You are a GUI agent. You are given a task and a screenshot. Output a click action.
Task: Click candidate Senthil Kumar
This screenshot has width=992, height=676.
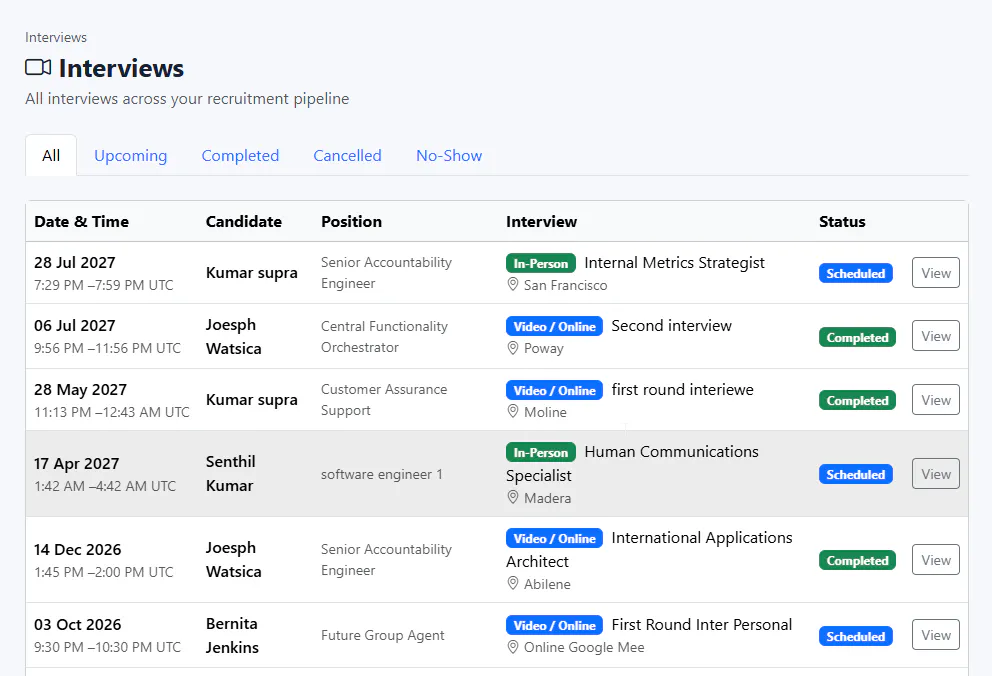[230, 474]
